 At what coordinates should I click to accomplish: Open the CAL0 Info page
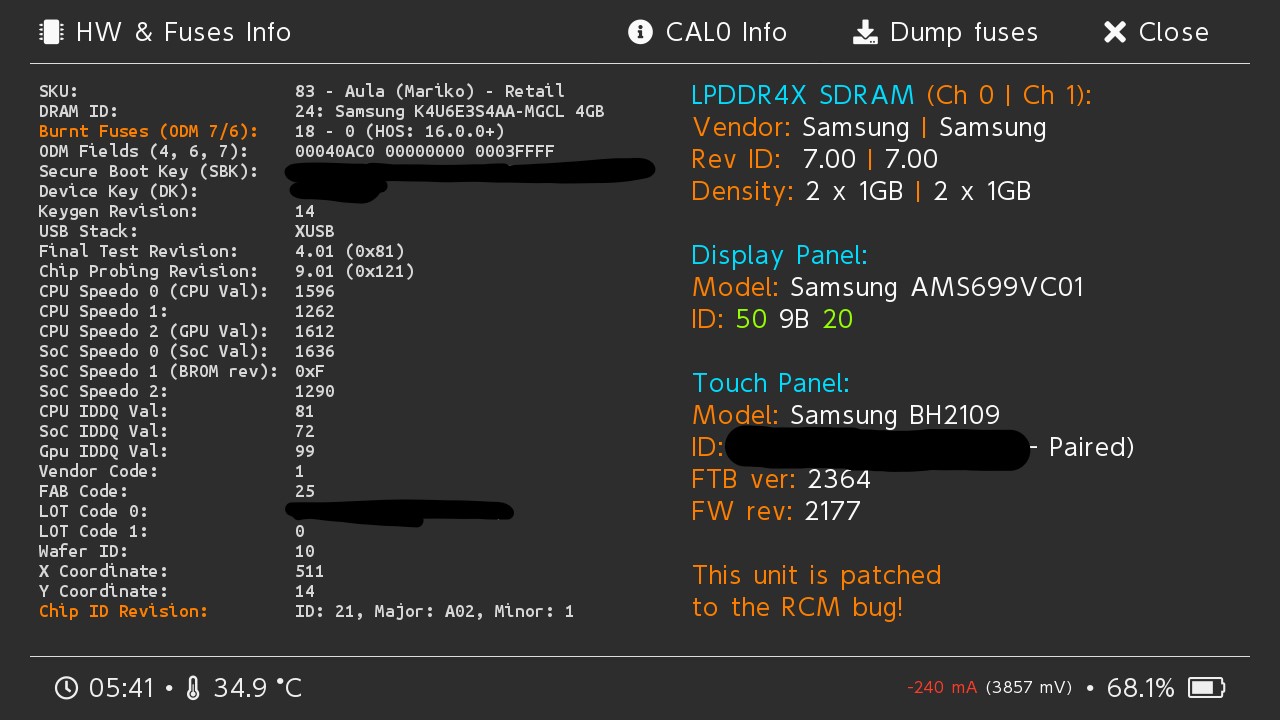(708, 32)
